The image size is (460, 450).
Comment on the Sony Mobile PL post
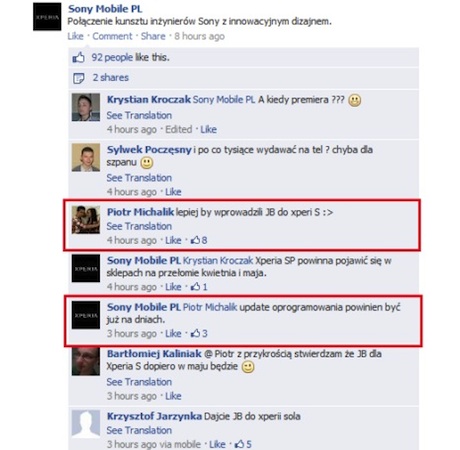point(112,36)
